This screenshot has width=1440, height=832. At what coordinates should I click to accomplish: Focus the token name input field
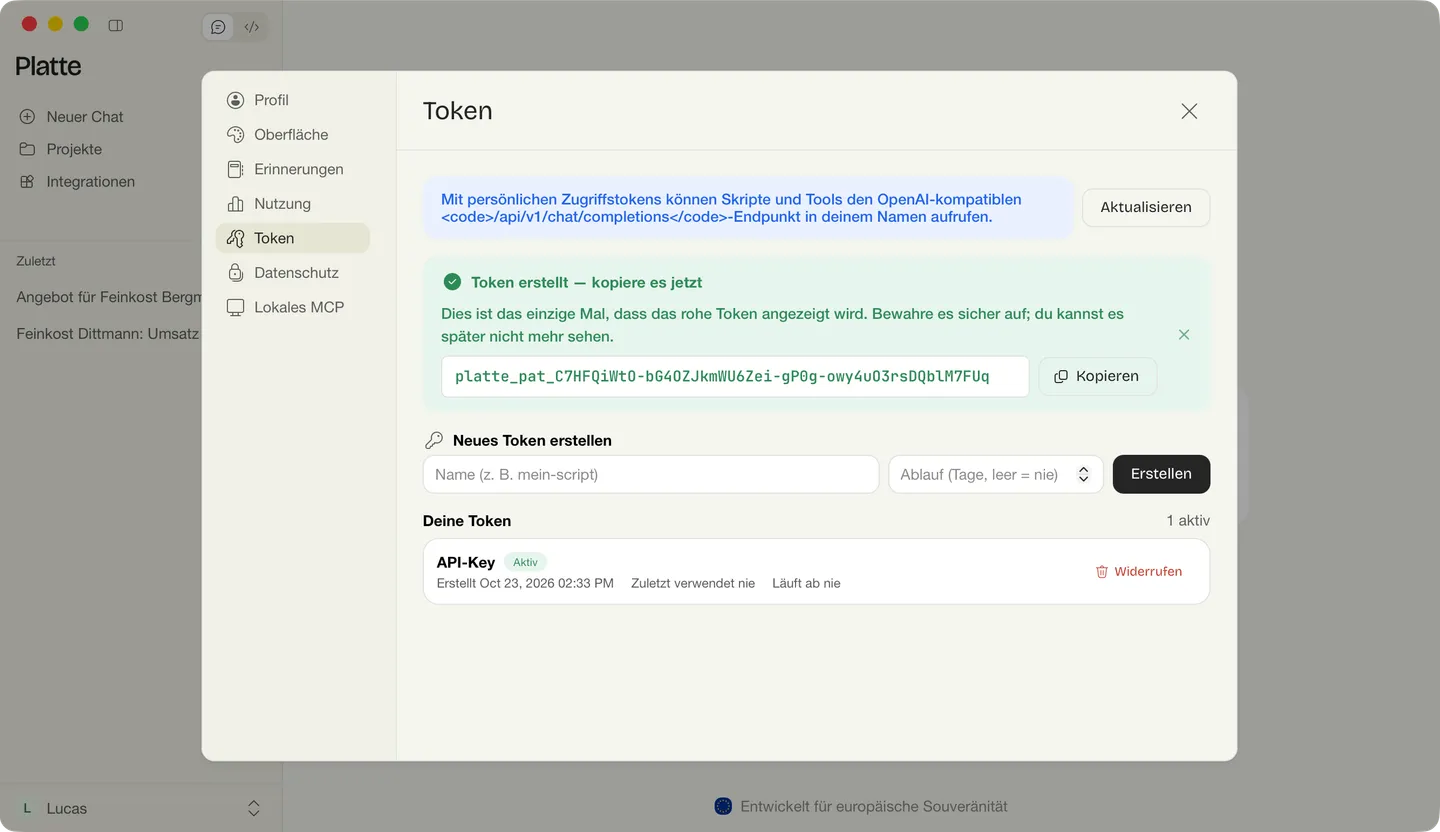coord(651,474)
